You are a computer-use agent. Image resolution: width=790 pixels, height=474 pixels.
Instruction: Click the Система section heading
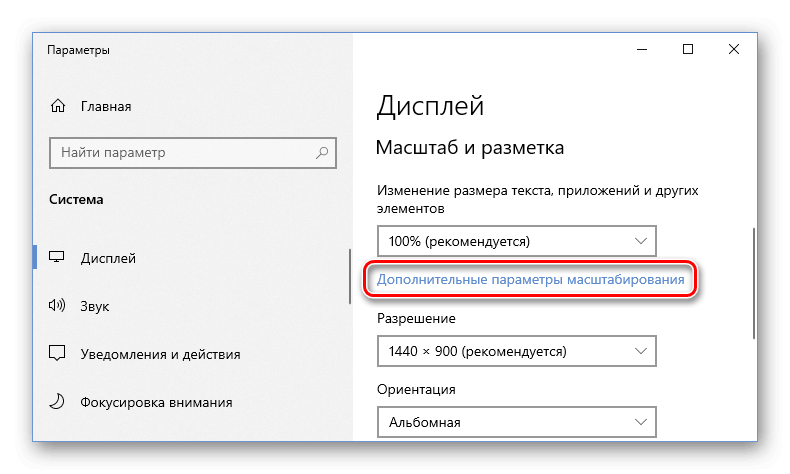click(76, 199)
